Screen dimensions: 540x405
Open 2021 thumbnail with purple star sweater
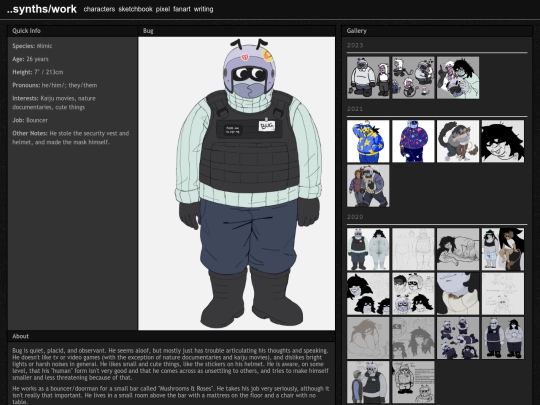[x=413, y=141]
